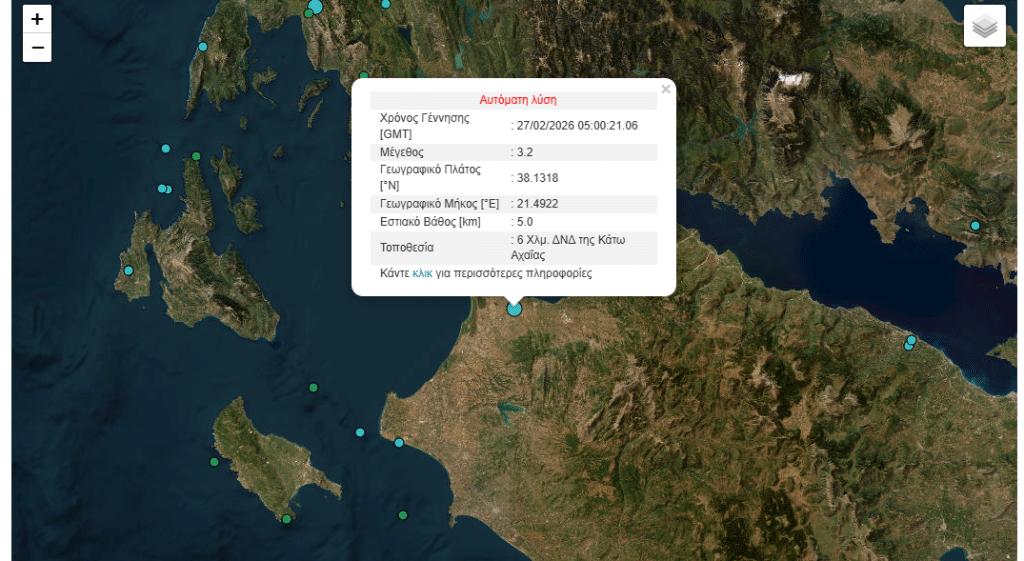Screen dimensions: 1024x561
Task: Click the 'Χρόνος Γέννησης [GMT]' label
Action: [424, 126]
